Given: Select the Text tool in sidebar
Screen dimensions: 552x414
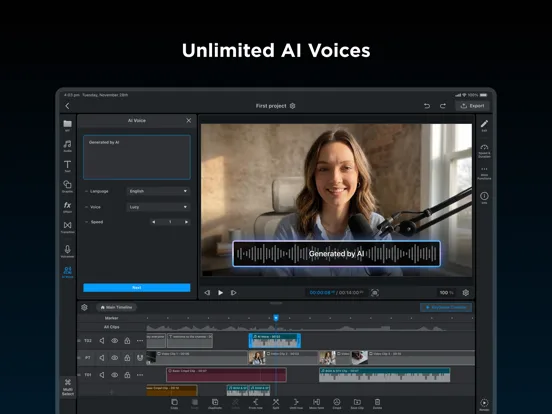Looking at the screenshot, I should (67, 166).
